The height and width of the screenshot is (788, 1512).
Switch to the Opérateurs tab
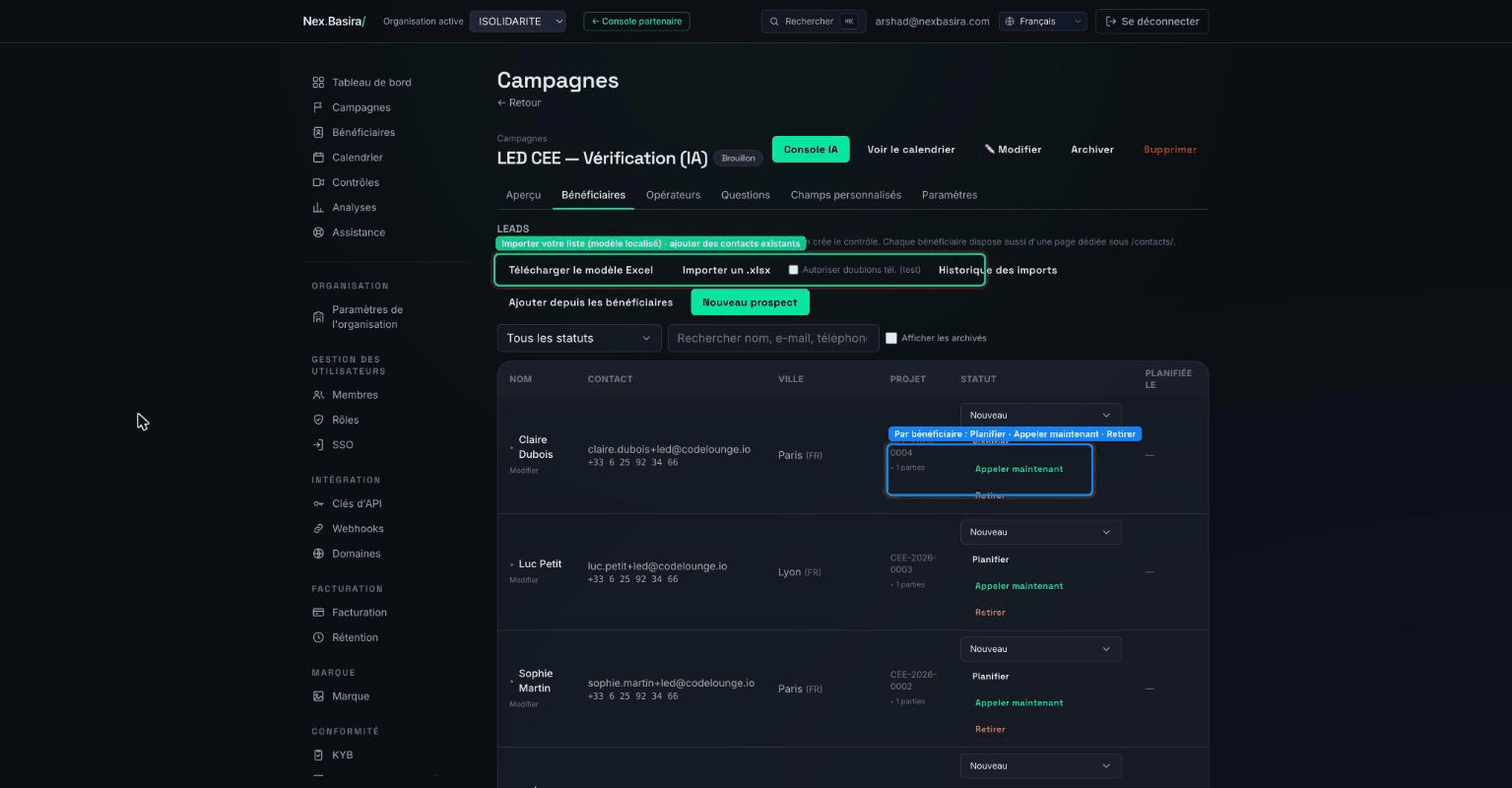pos(673,195)
